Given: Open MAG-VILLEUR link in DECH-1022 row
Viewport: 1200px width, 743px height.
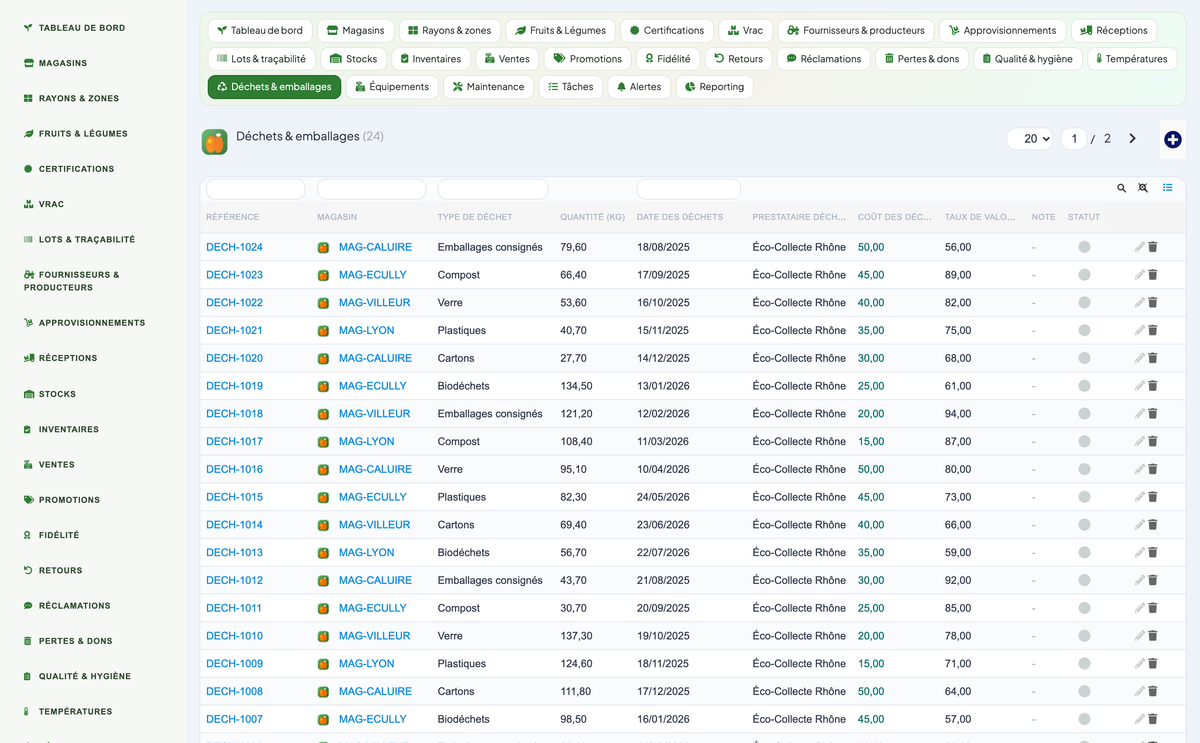Looking at the screenshot, I should (375, 302).
